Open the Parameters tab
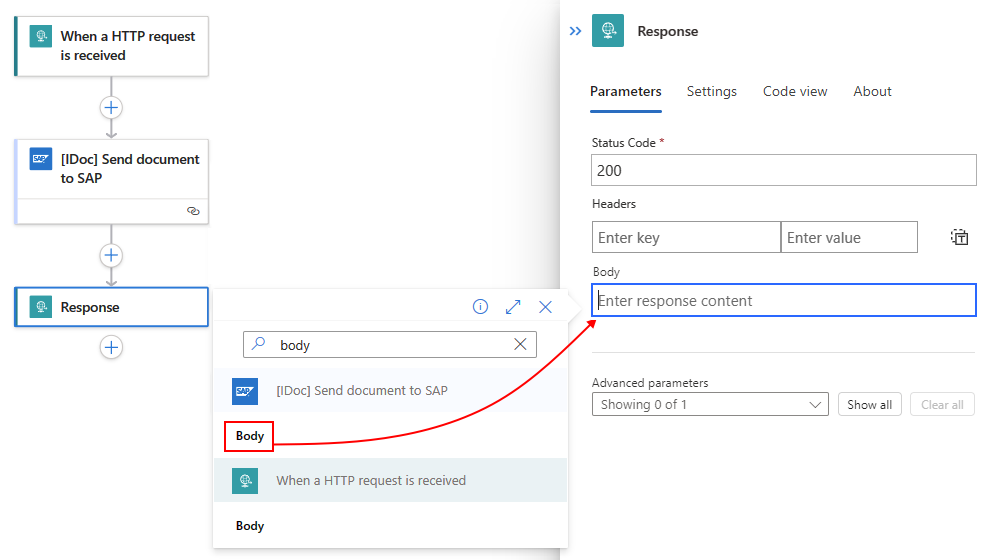The height and width of the screenshot is (560, 990). tap(626, 92)
